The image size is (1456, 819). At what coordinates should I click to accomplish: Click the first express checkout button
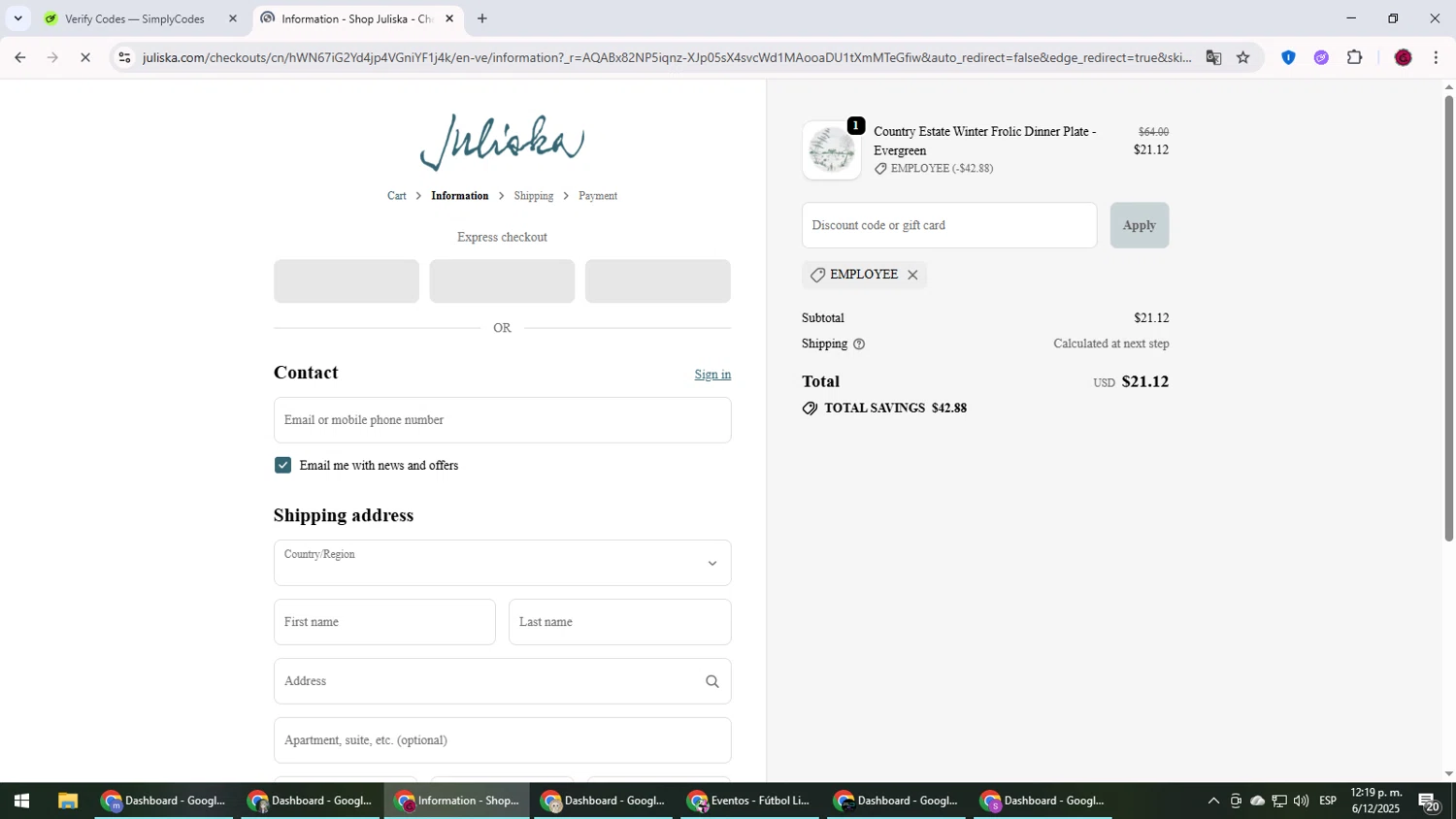click(x=347, y=281)
